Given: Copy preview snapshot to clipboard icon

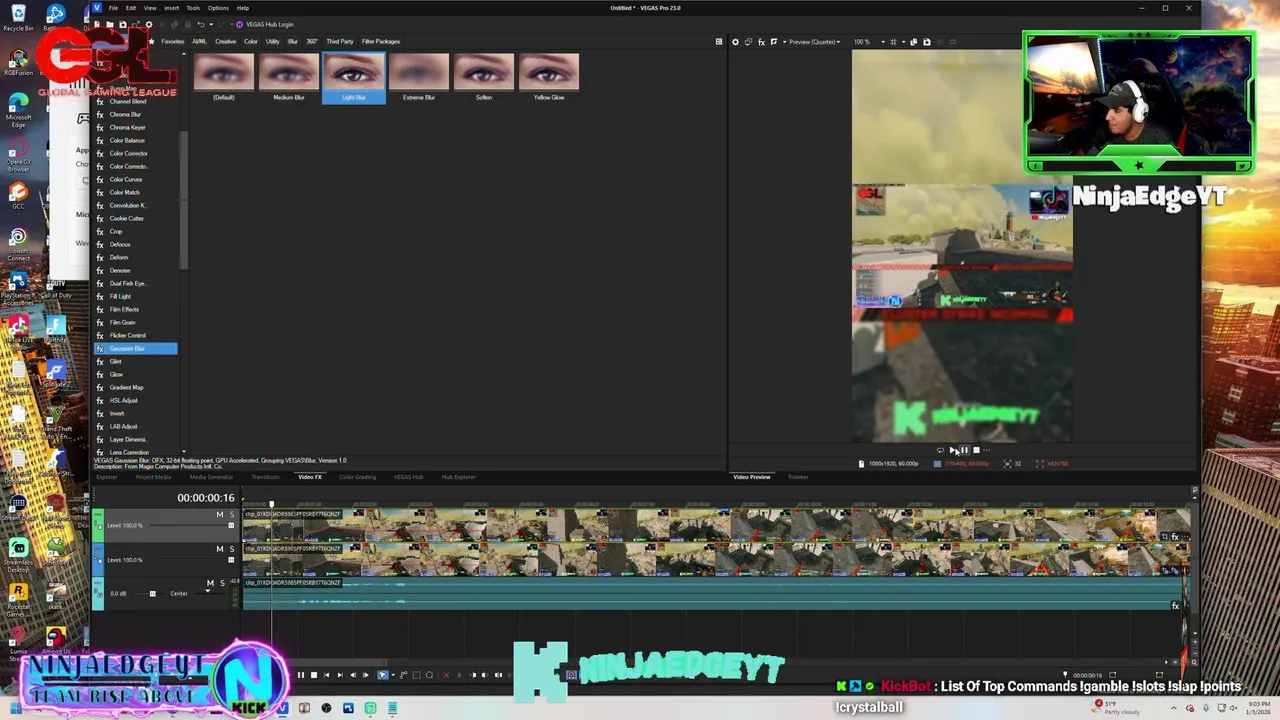Looking at the screenshot, I should pyautogui.click(x=913, y=42).
